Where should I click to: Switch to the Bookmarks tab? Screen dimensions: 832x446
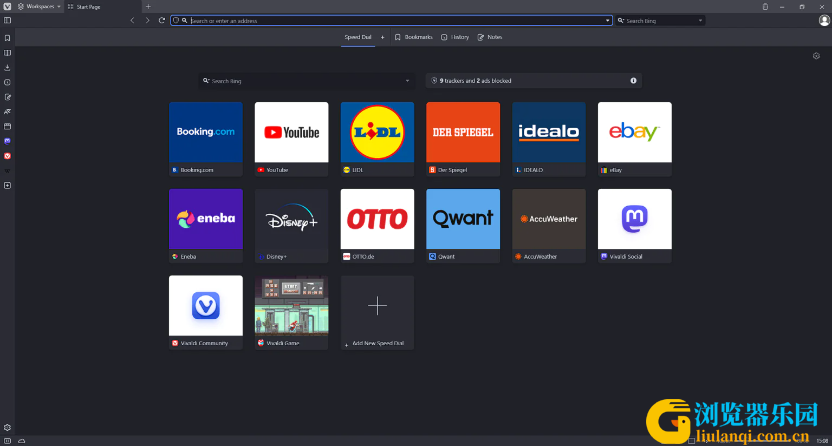413,37
